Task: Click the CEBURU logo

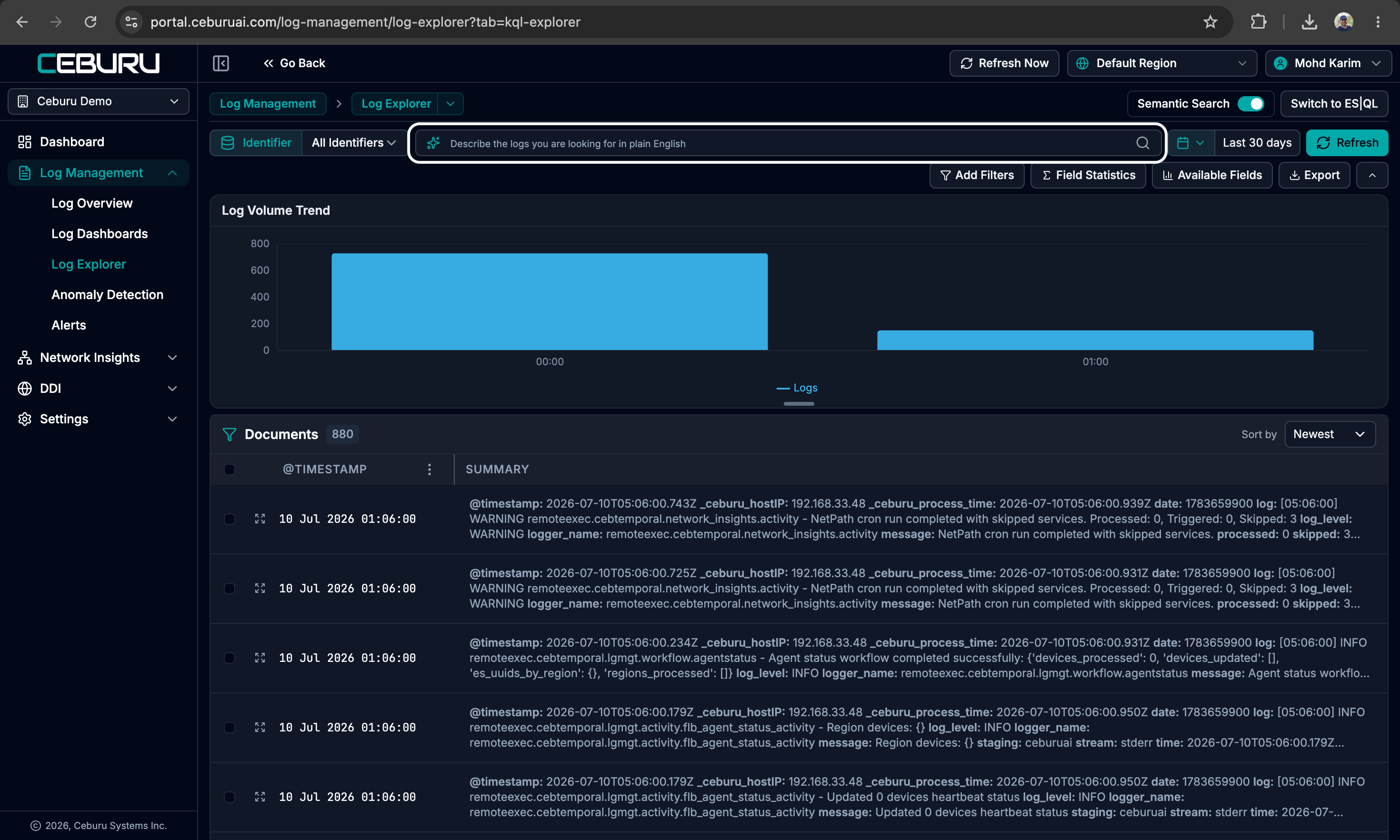Action: pos(99,63)
